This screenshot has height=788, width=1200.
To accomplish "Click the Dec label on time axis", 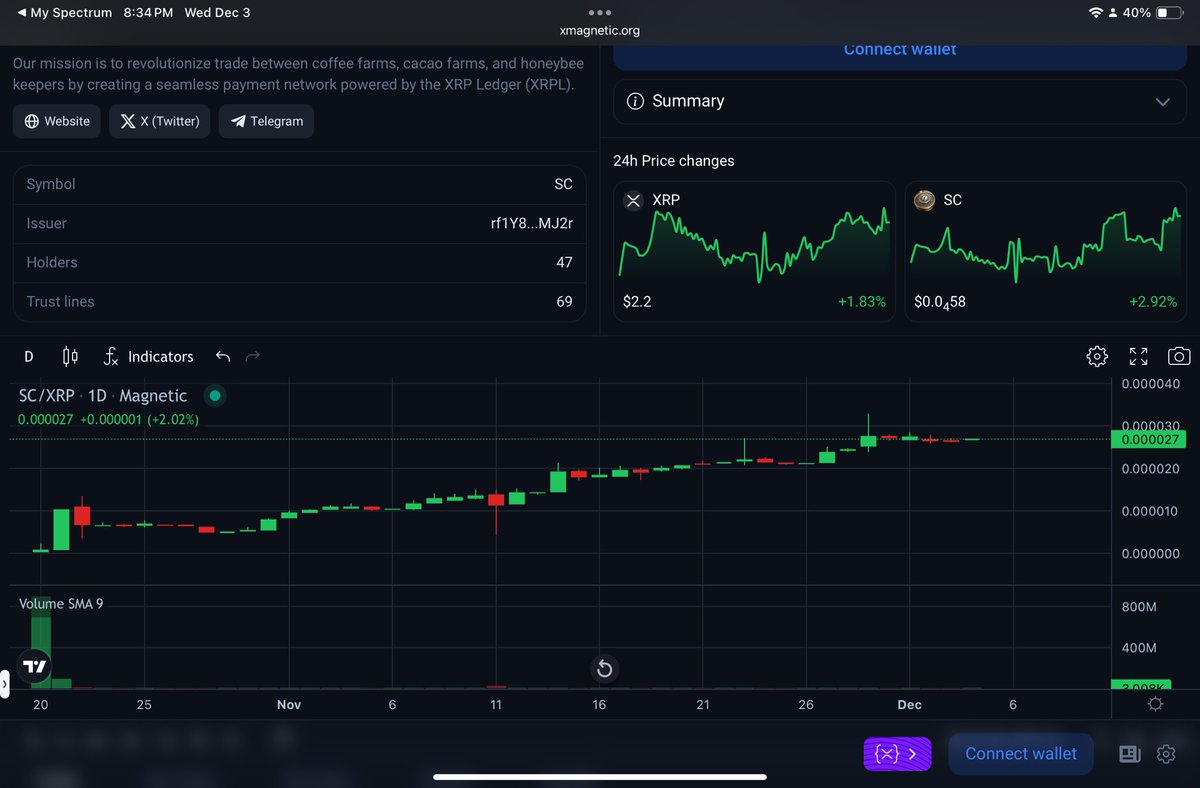I will (909, 705).
